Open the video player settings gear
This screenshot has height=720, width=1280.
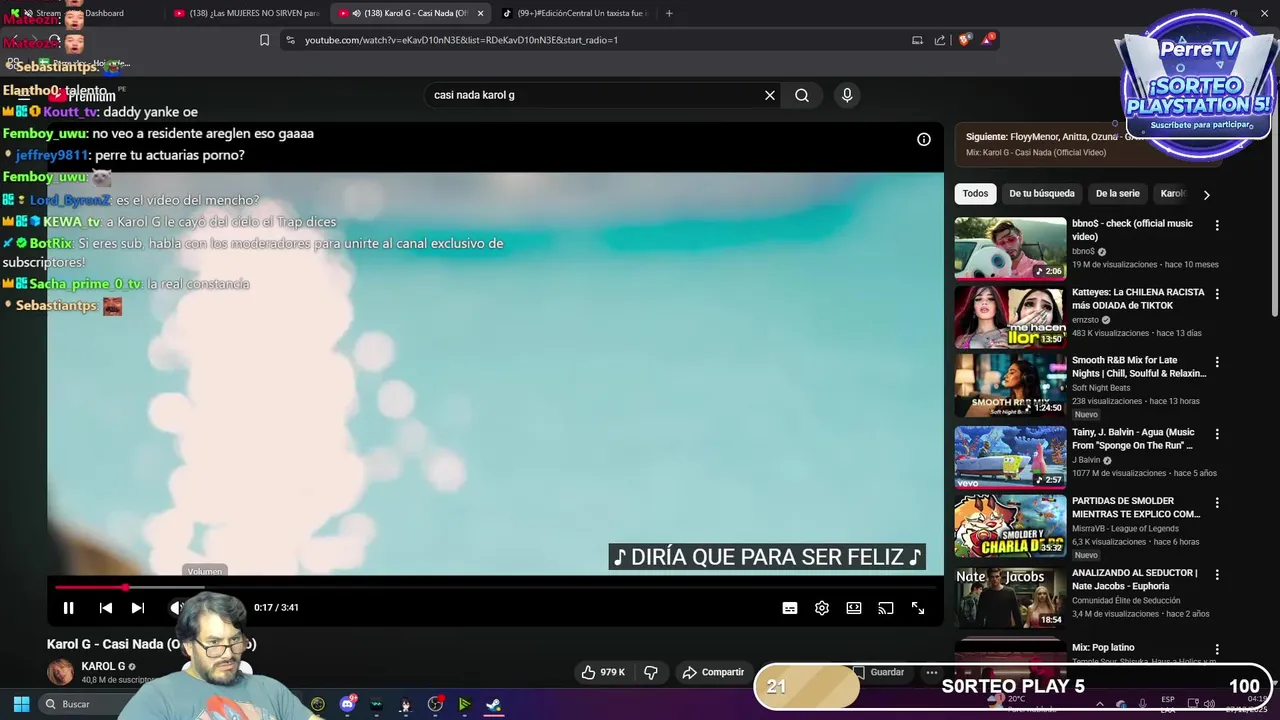[x=822, y=608]
